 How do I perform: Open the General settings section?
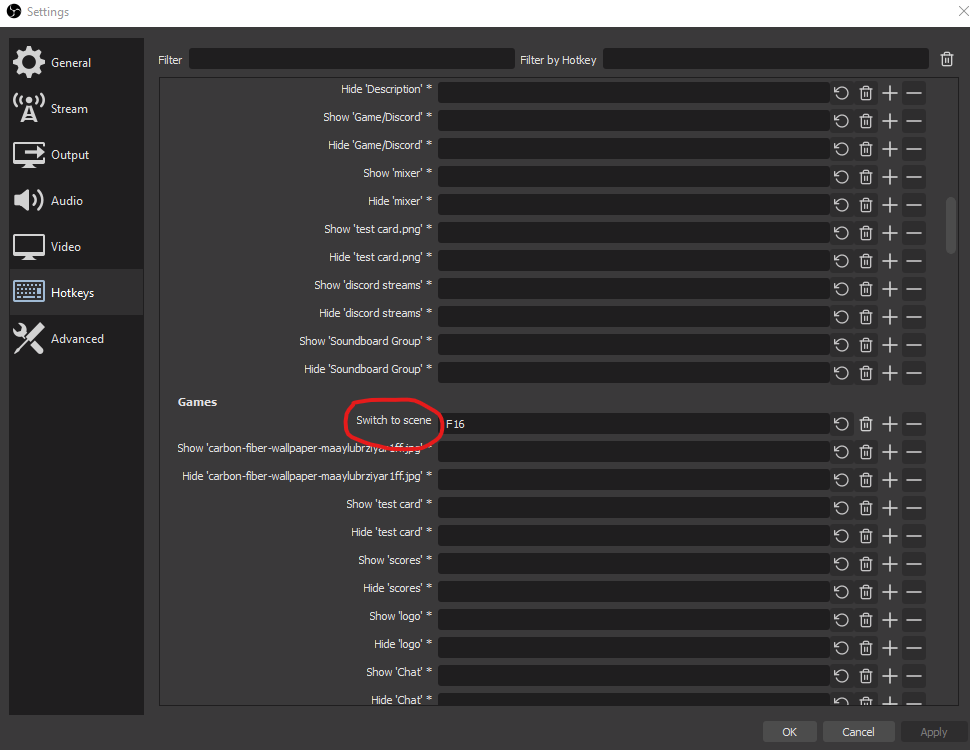click(76, 62)
